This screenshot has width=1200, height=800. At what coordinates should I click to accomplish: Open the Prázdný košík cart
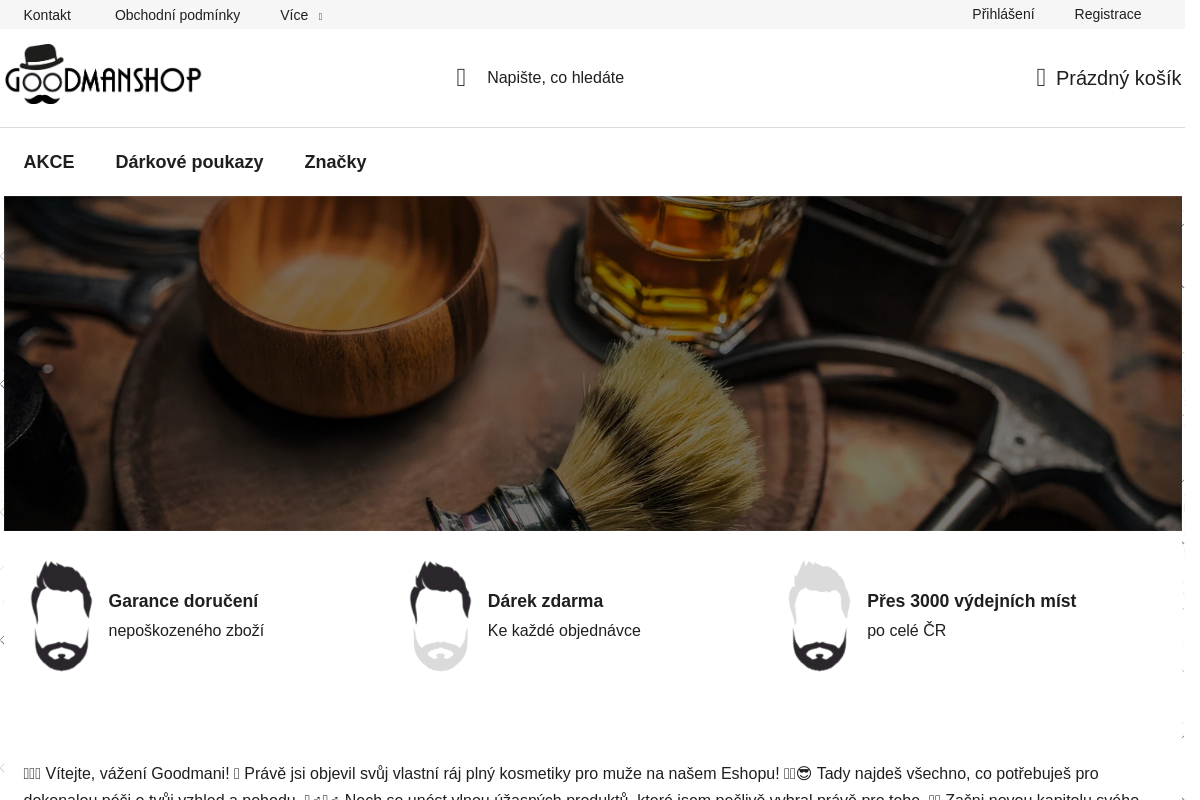[1118, 78]
